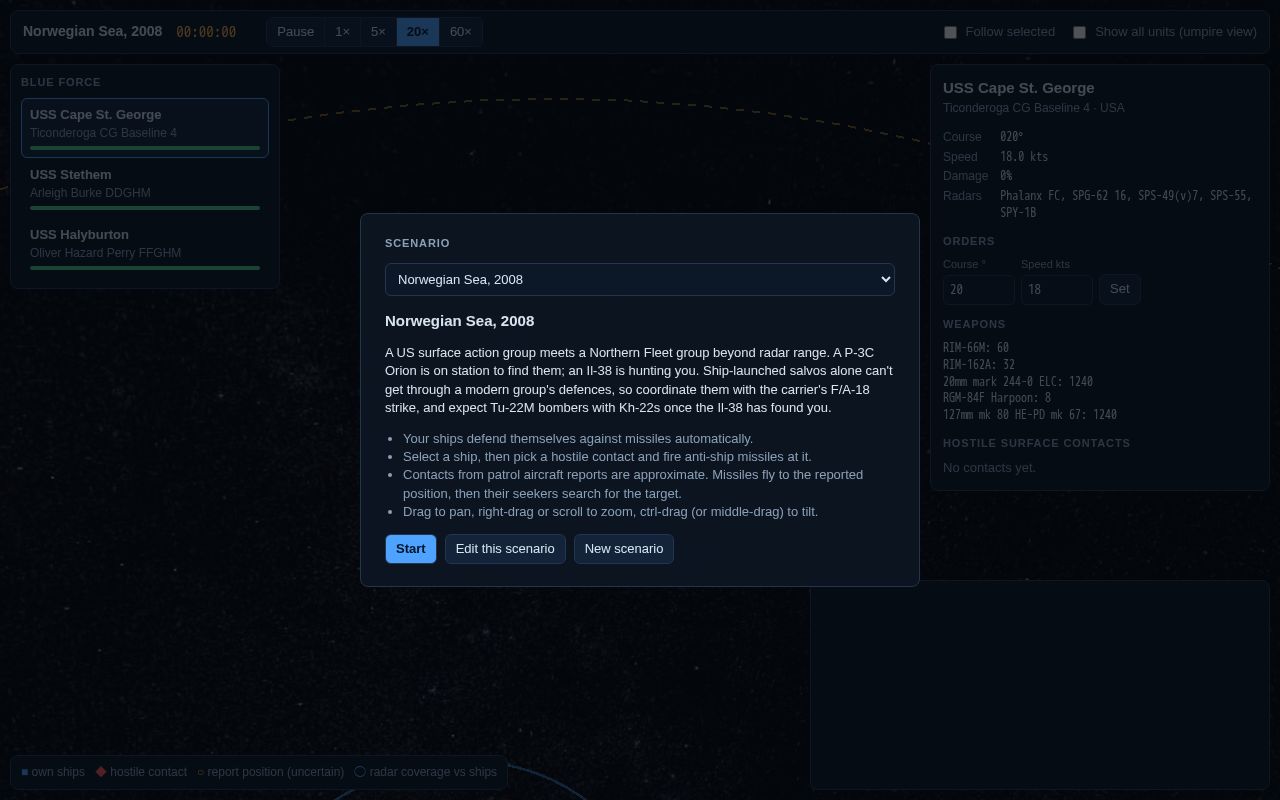
Task: Click the blue own ships legend square
Action: click(25, 772)
